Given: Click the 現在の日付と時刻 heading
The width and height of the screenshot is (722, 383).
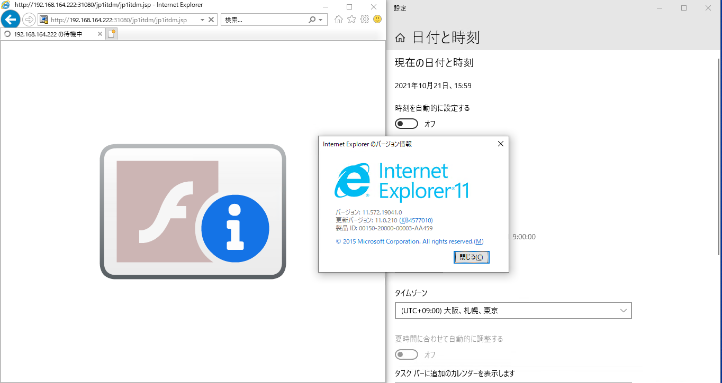Looking at the screenshot, I should tap(434, 63).
